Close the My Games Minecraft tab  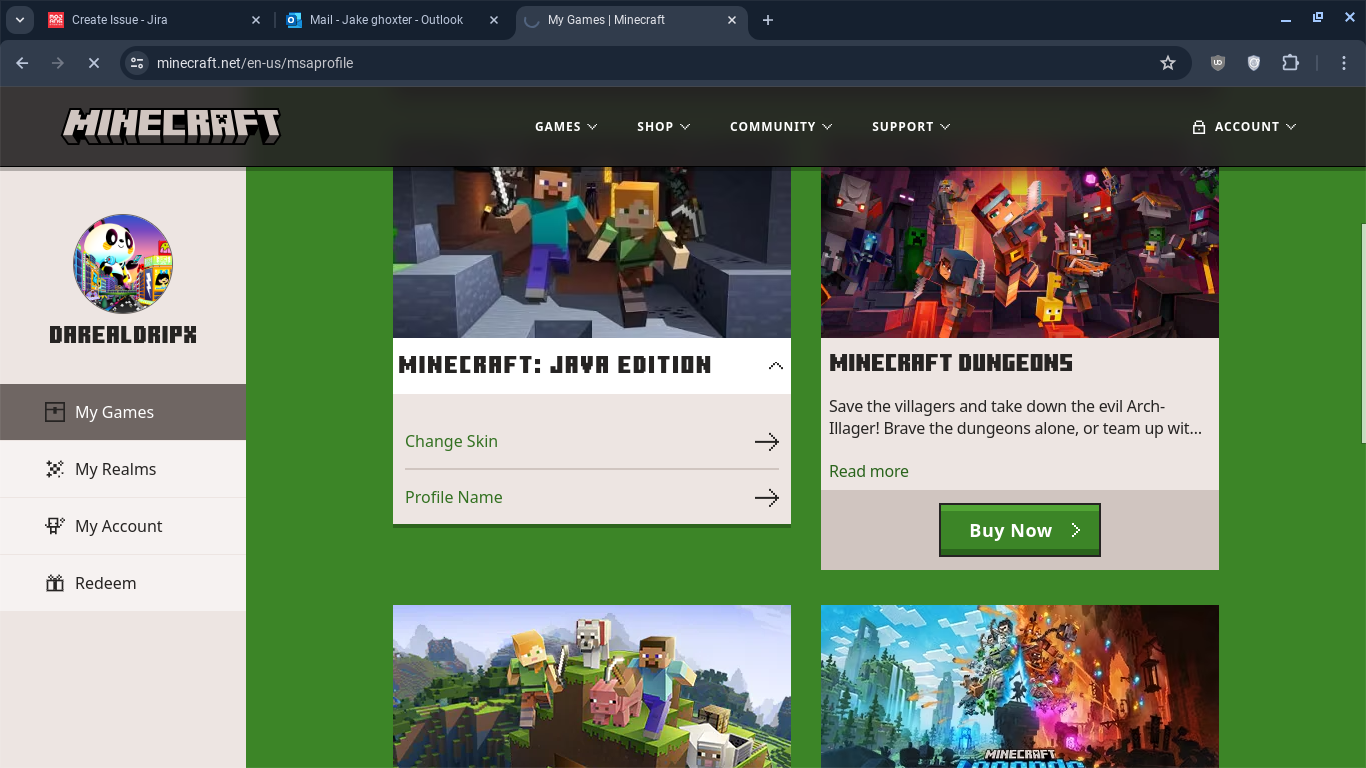click(732, 20)
